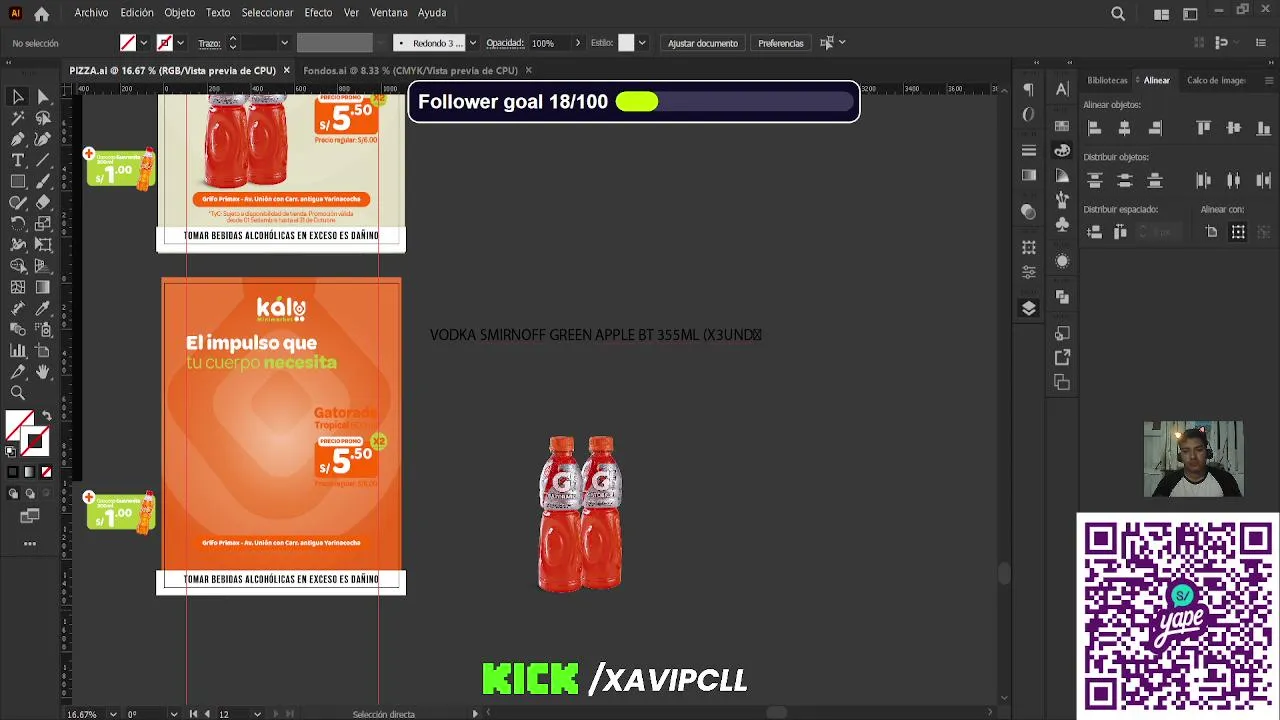Set paint mode to Color

coord(12,472)
